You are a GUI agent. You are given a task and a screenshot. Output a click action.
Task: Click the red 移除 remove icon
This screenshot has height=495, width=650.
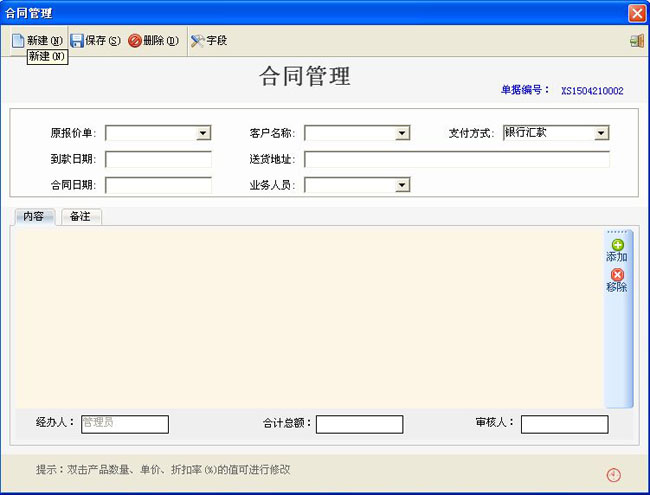[617, 274]
